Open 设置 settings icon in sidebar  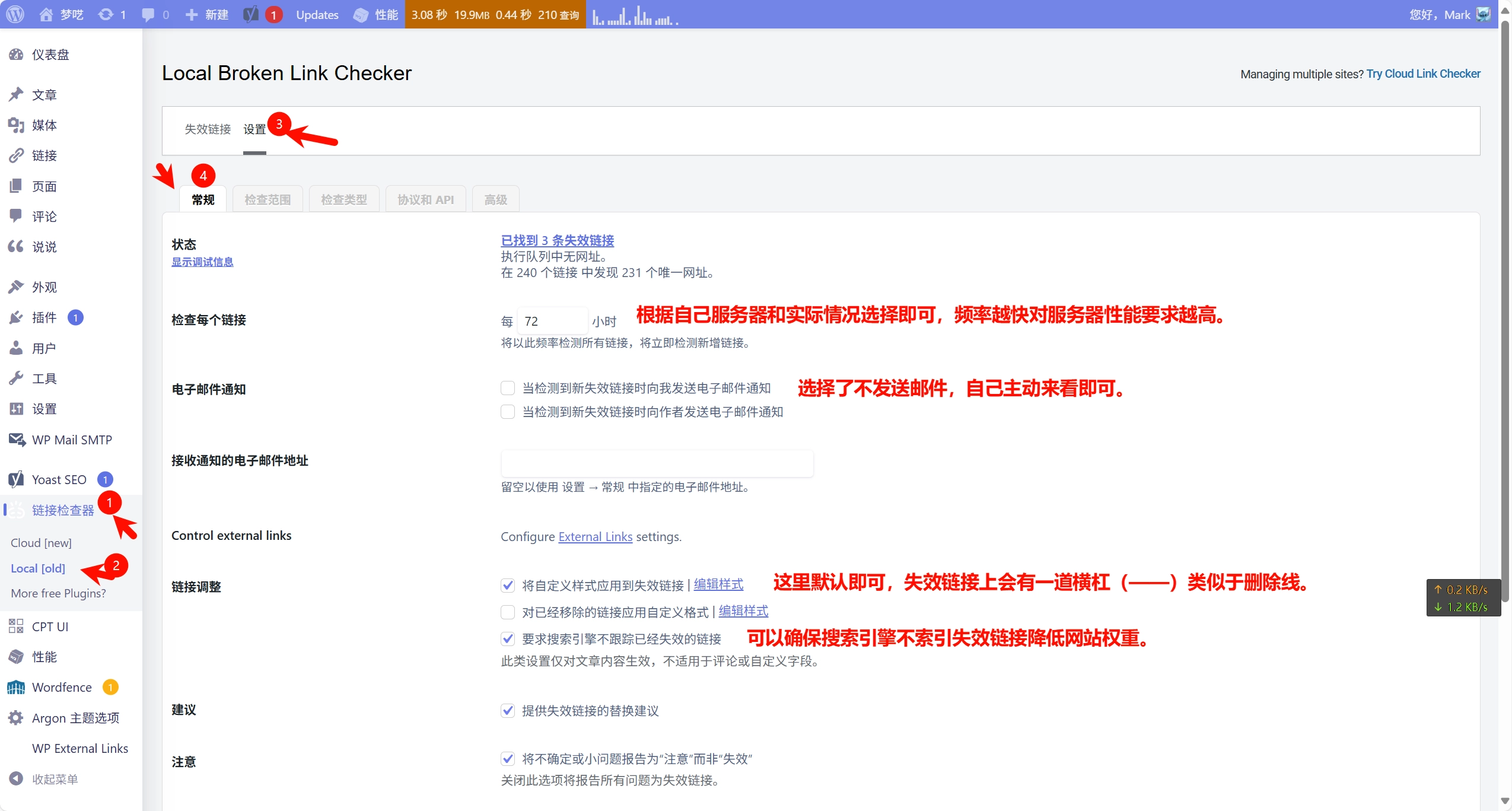coord(16,408)
